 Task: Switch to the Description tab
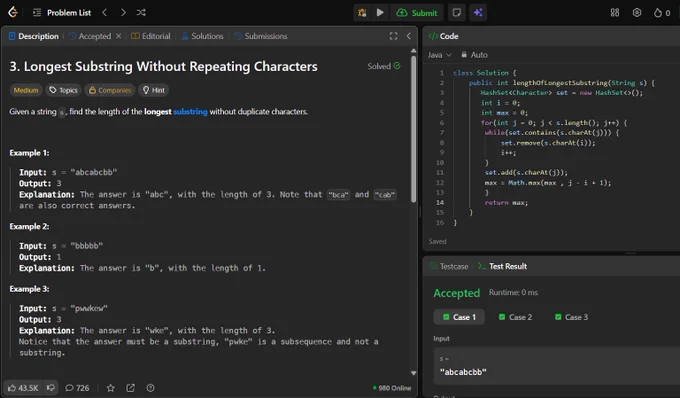[x=34, y=36]
